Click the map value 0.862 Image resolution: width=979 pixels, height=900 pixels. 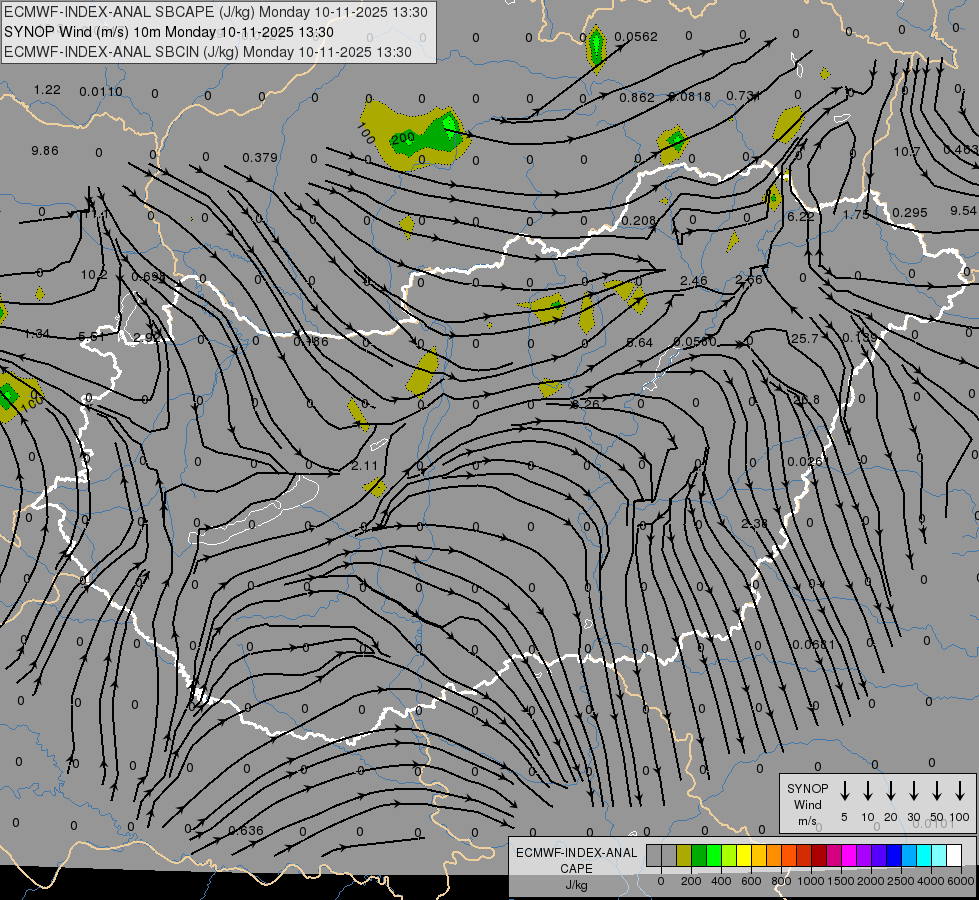(637, 97)
